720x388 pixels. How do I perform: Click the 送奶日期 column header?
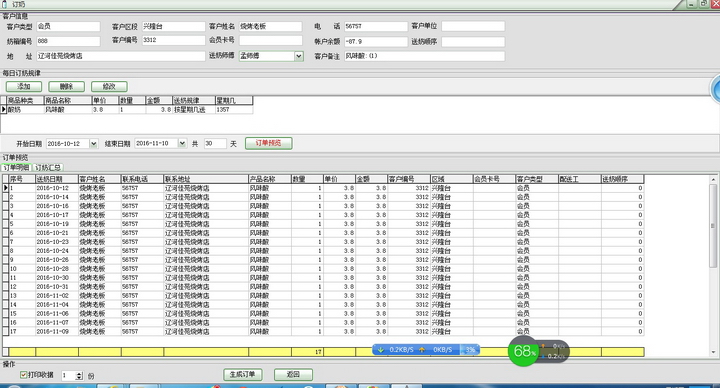(x=57, y=179)
